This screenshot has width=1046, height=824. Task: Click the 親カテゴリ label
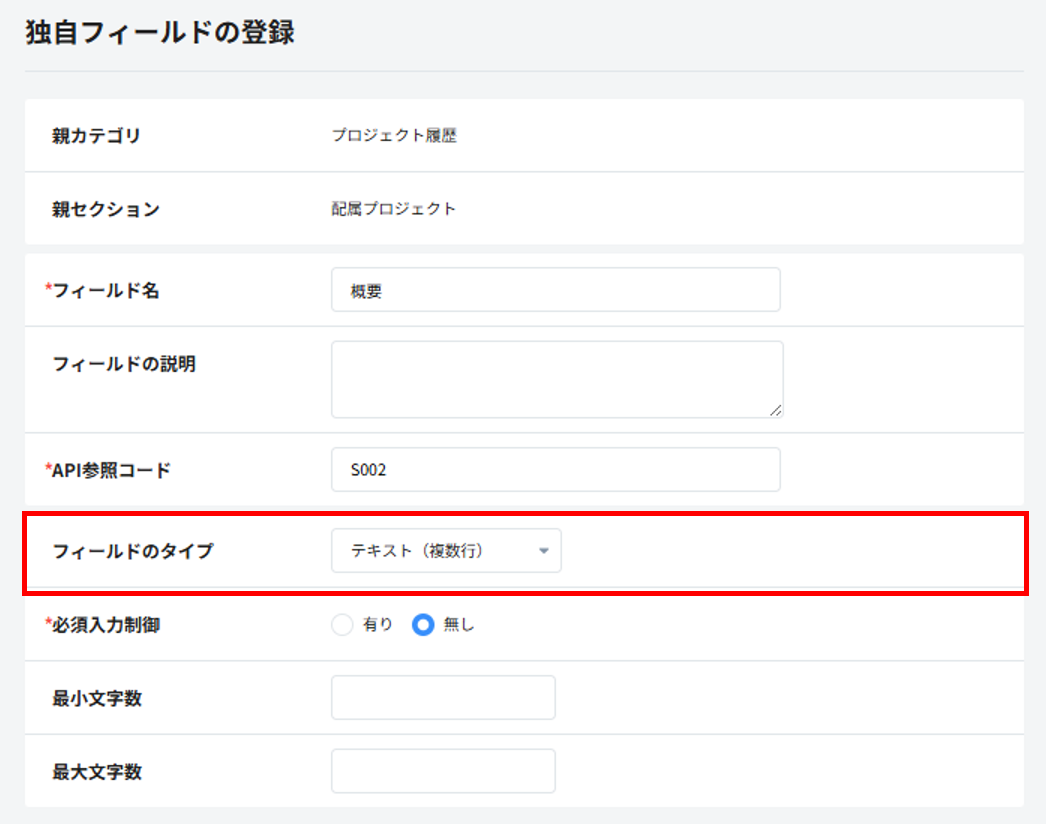point(96,136)
